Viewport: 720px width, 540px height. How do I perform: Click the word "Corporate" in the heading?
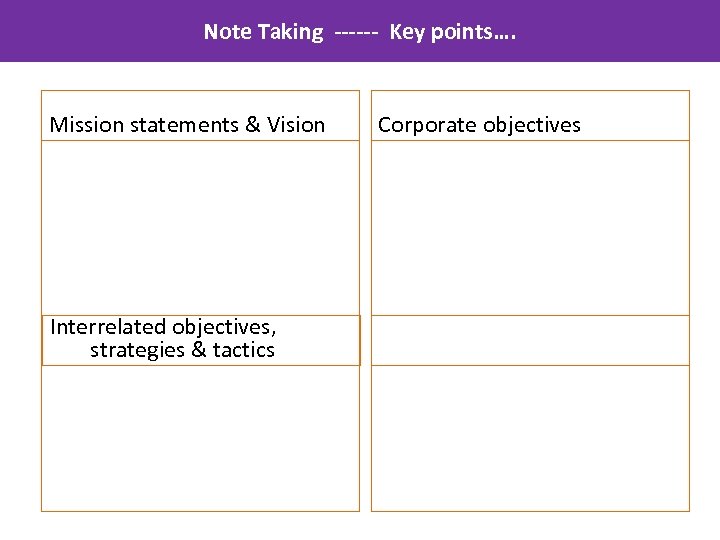coord(427,125)
